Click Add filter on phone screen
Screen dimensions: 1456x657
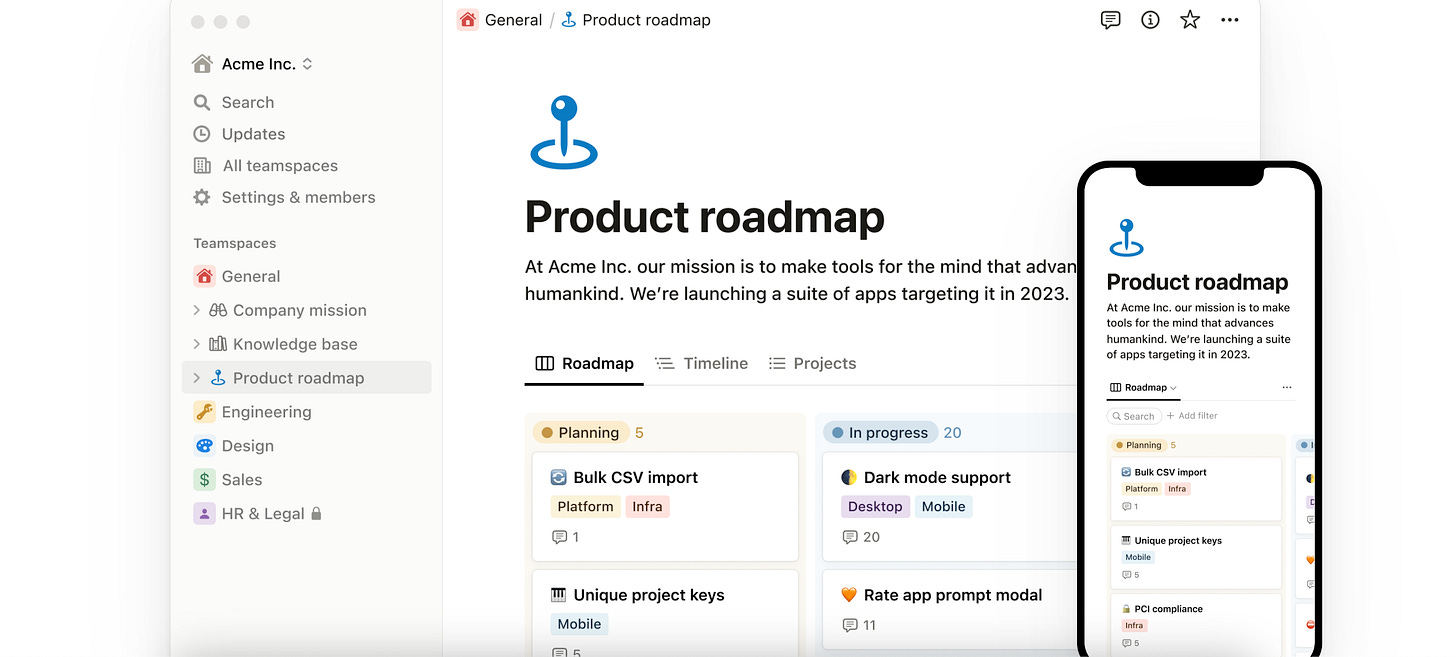point(1192,416)
